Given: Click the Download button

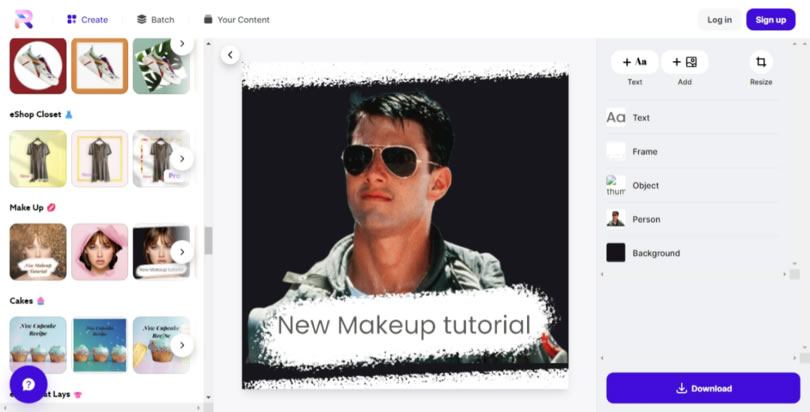Looking at the screenshot, I should 703,388.
